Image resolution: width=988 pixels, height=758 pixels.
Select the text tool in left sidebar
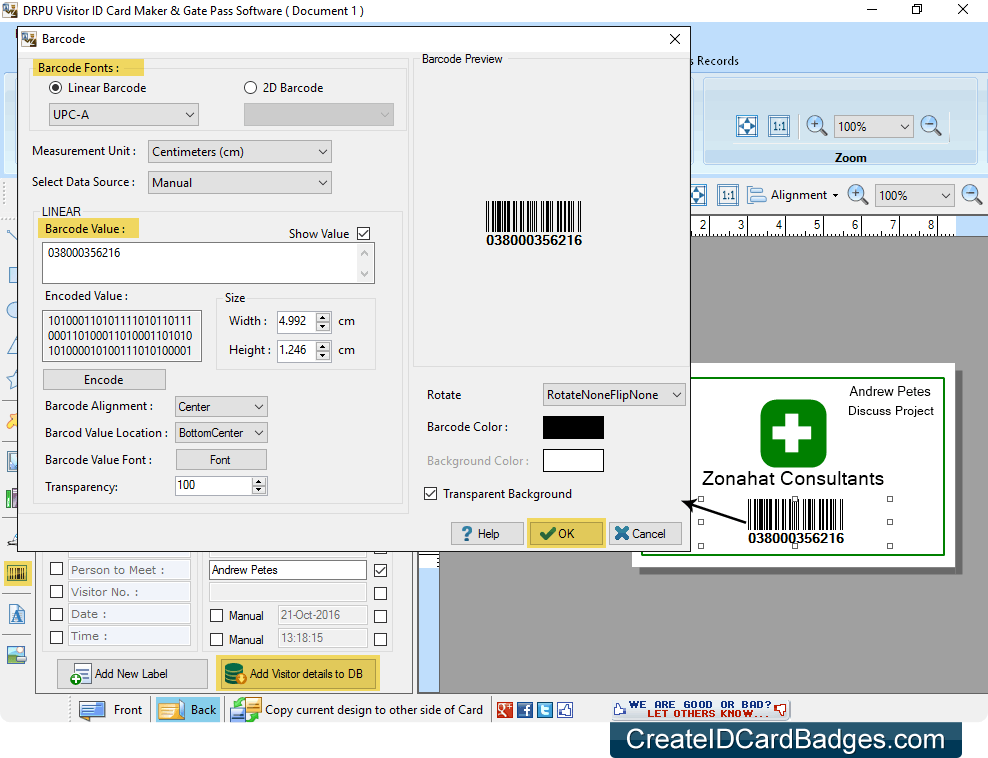(16, 614)
